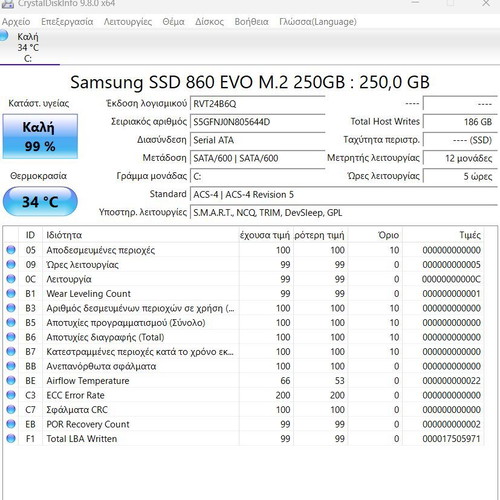
Task: Click the Καλή 99 % health status button
Action: [40, 136]
